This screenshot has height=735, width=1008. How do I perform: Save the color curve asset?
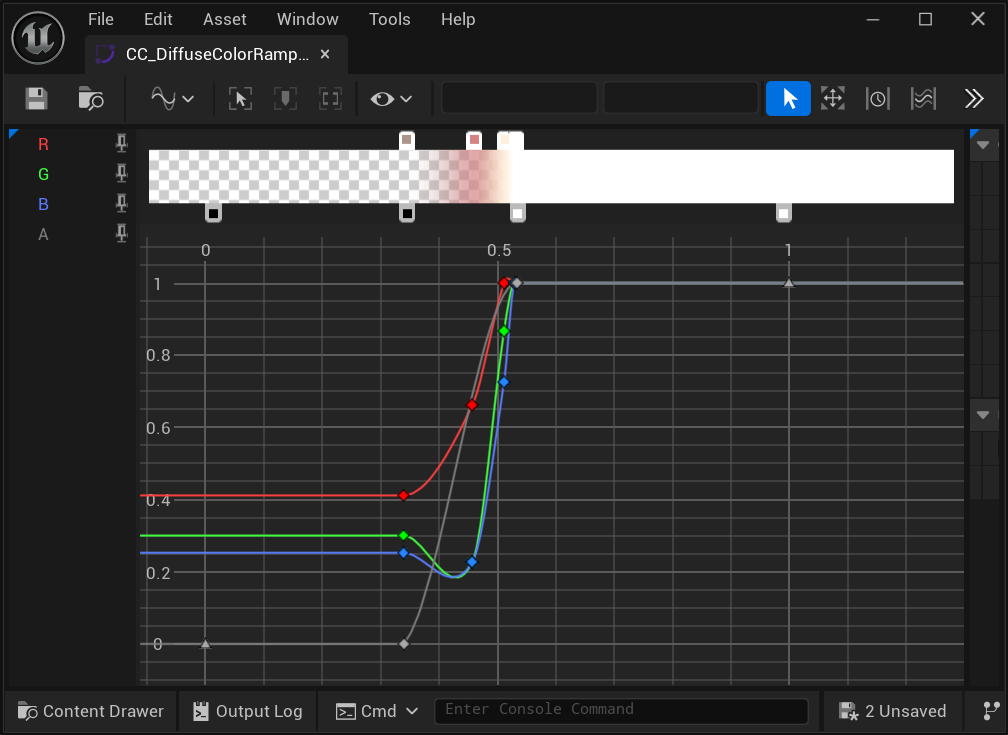pyautogui.click(x=37, y=99)
